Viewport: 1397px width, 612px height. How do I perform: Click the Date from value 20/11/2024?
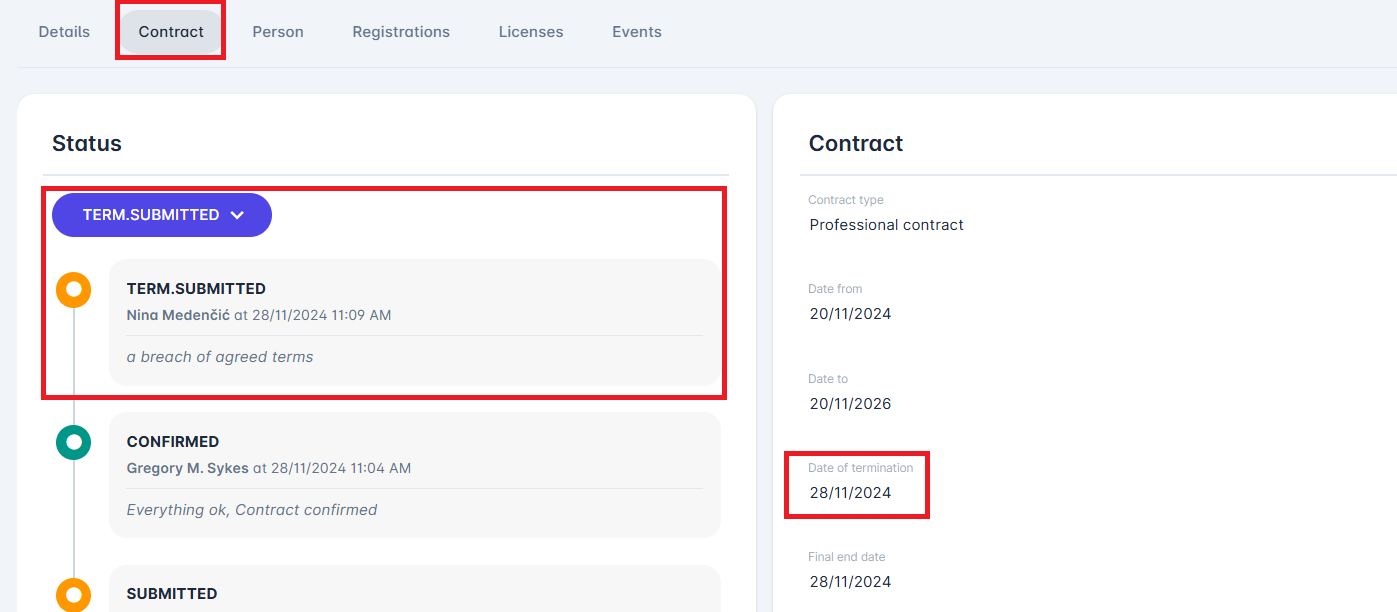[850, 314]
